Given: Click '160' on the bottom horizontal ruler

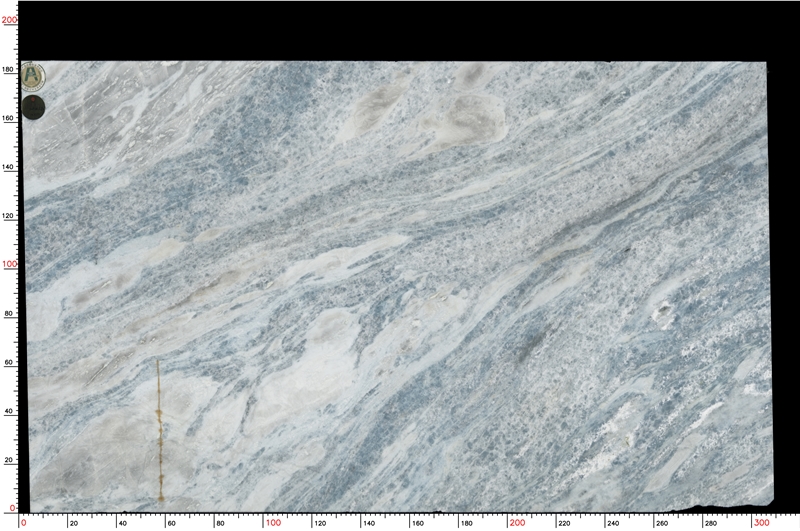Looking at the screenshot, I should coord(417,523).
